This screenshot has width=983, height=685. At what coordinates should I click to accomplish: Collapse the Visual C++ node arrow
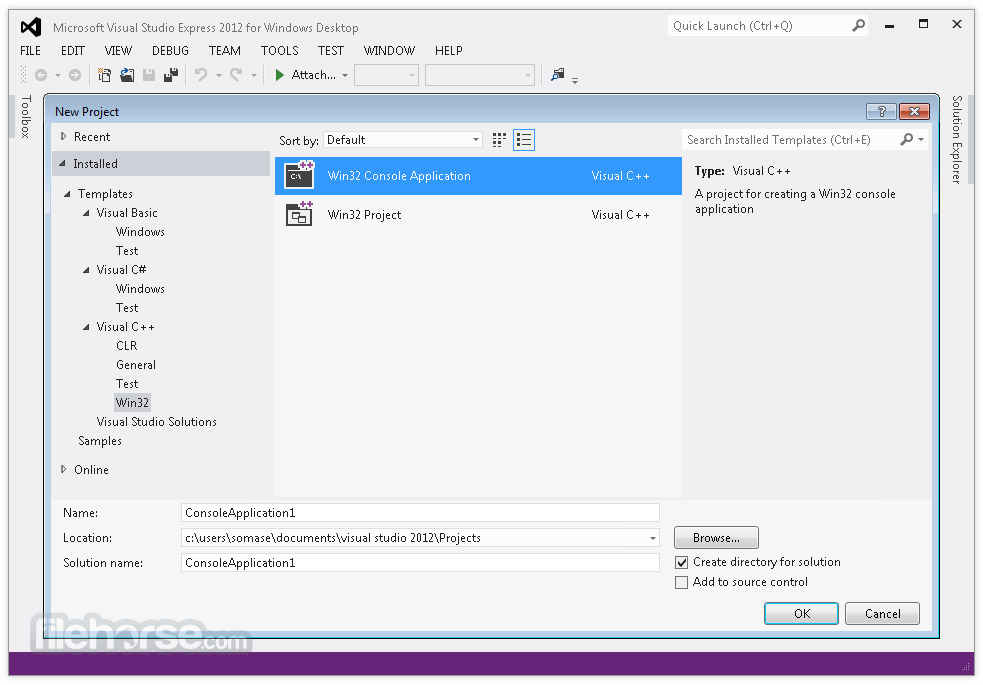[x=86, y=327]
